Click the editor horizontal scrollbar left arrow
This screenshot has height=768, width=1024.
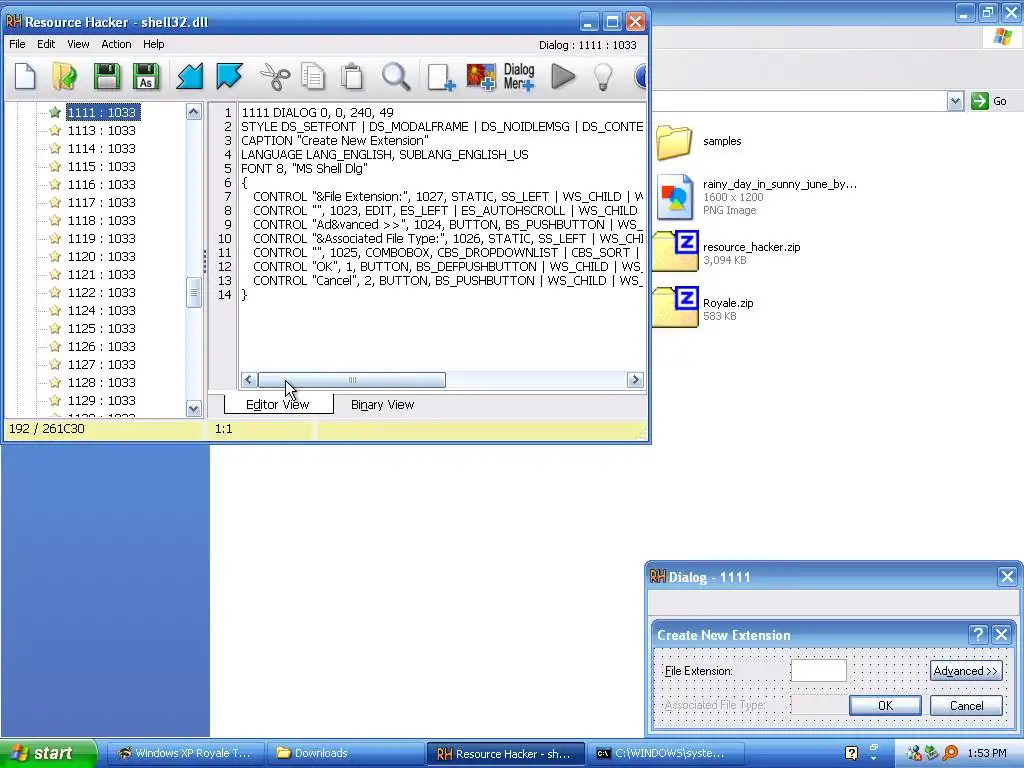(249, 379)
